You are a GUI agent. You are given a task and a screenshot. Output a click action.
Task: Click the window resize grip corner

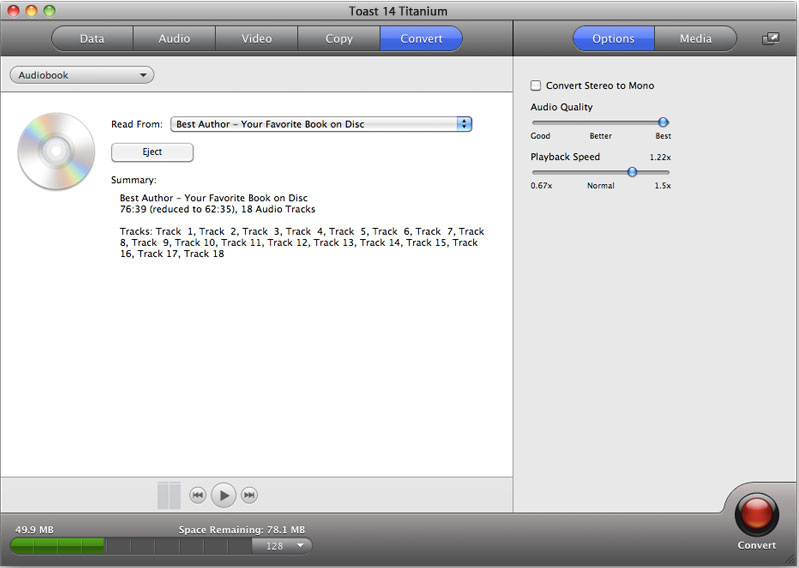[790, 559]
